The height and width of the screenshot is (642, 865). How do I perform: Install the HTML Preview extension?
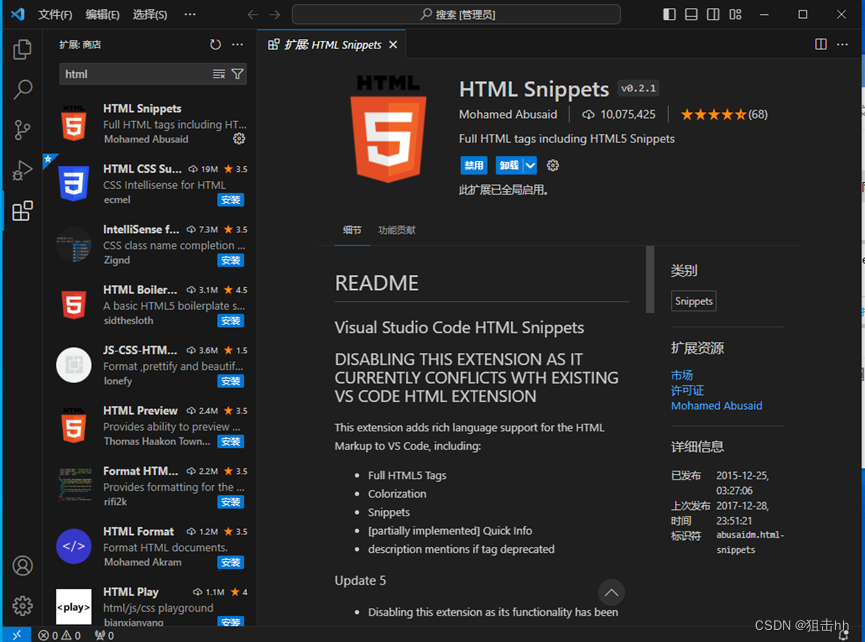231,442
